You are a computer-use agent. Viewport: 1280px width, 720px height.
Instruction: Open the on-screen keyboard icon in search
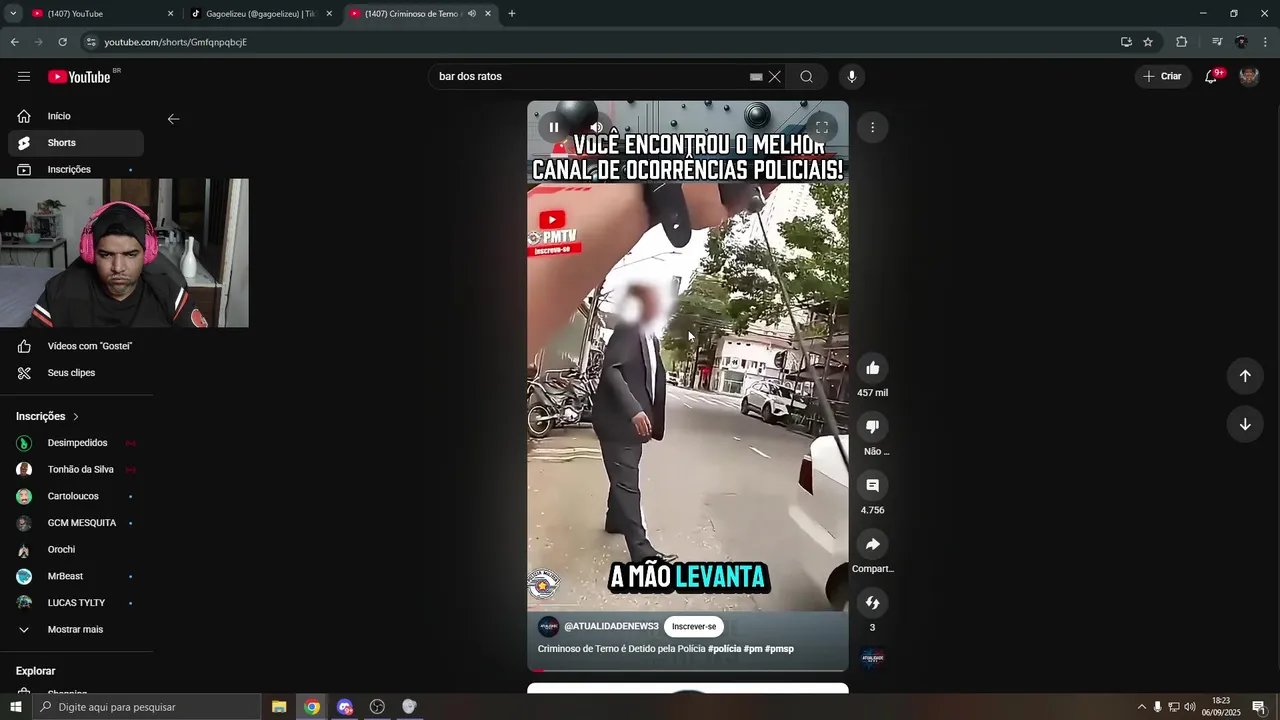pos(756,77)
